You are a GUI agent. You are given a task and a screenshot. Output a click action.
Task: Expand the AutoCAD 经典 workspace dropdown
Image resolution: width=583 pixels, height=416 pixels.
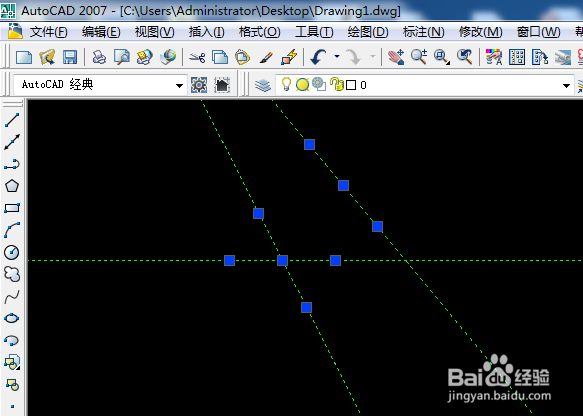pos(179,86)
